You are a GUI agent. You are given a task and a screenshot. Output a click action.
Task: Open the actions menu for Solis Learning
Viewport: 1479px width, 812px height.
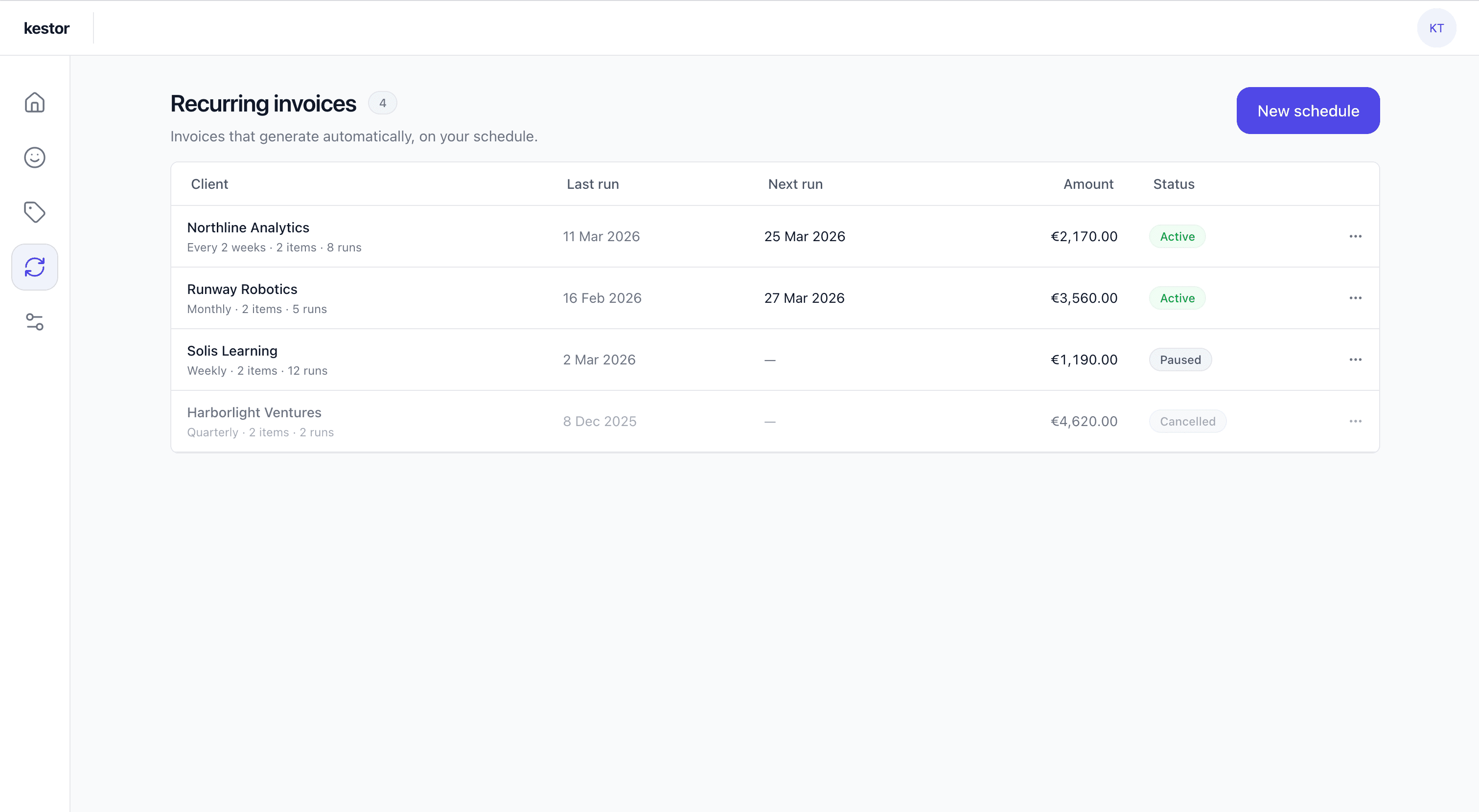(x=1356, y=359)
